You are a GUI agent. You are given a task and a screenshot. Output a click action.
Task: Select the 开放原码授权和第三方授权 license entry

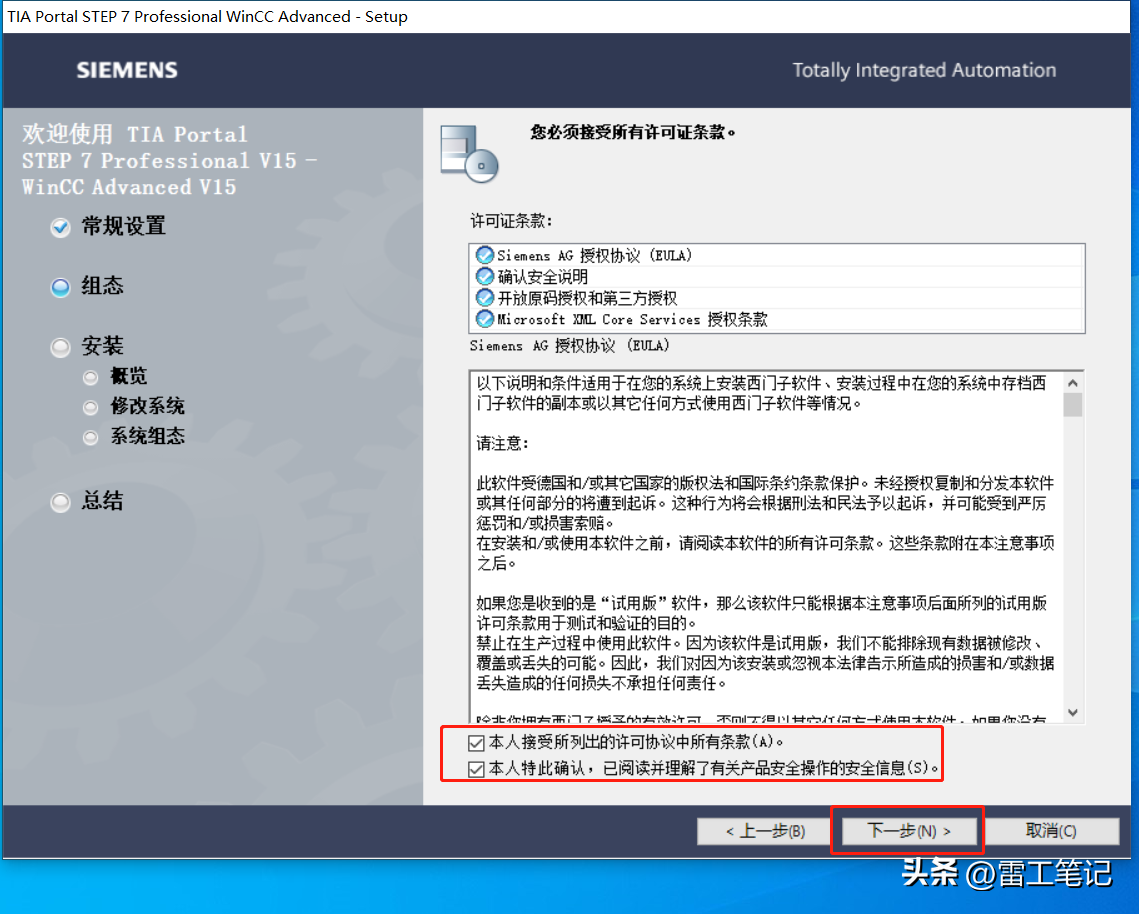click(x=587, y=298)
